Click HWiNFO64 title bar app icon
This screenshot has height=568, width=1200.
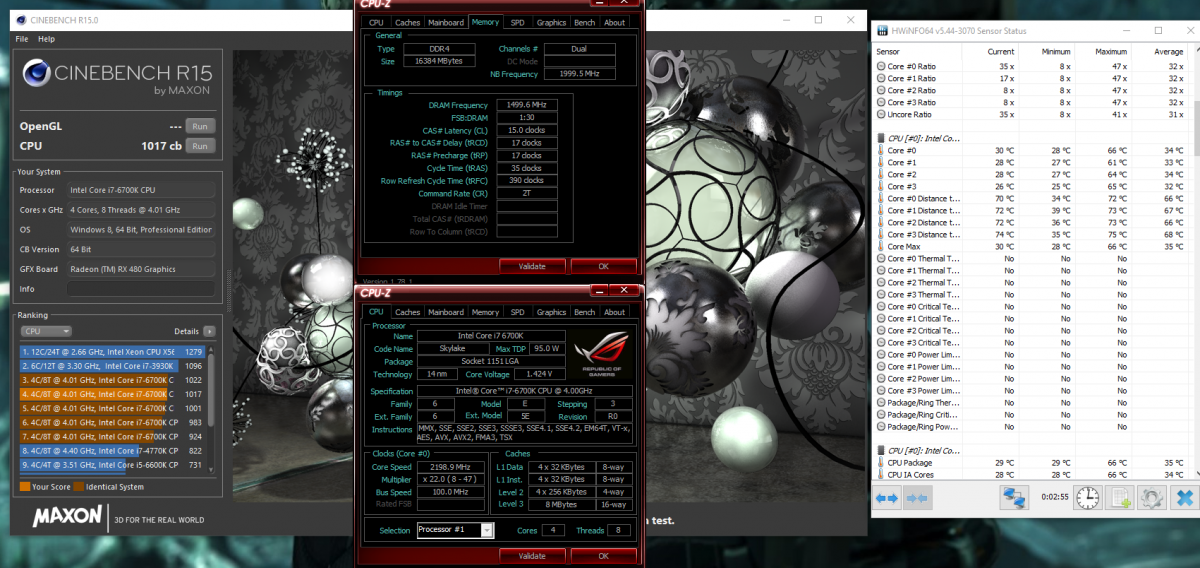click(x=882, y=31)
